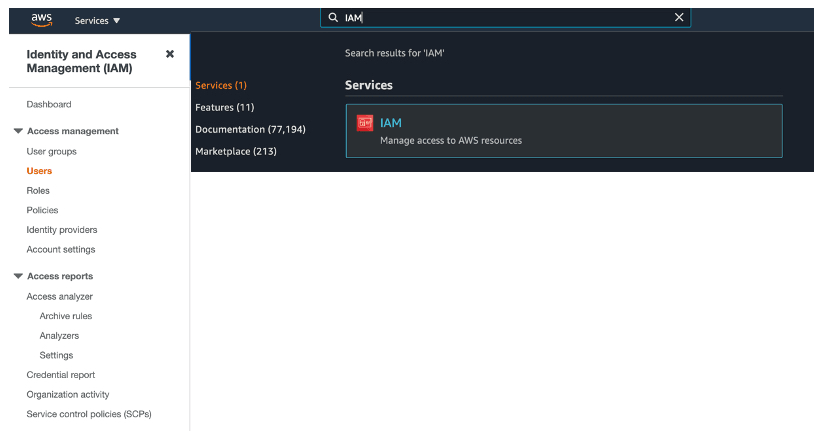Click the 'Search results for IAM' text
821x437 pixels.
click(394, 53)
